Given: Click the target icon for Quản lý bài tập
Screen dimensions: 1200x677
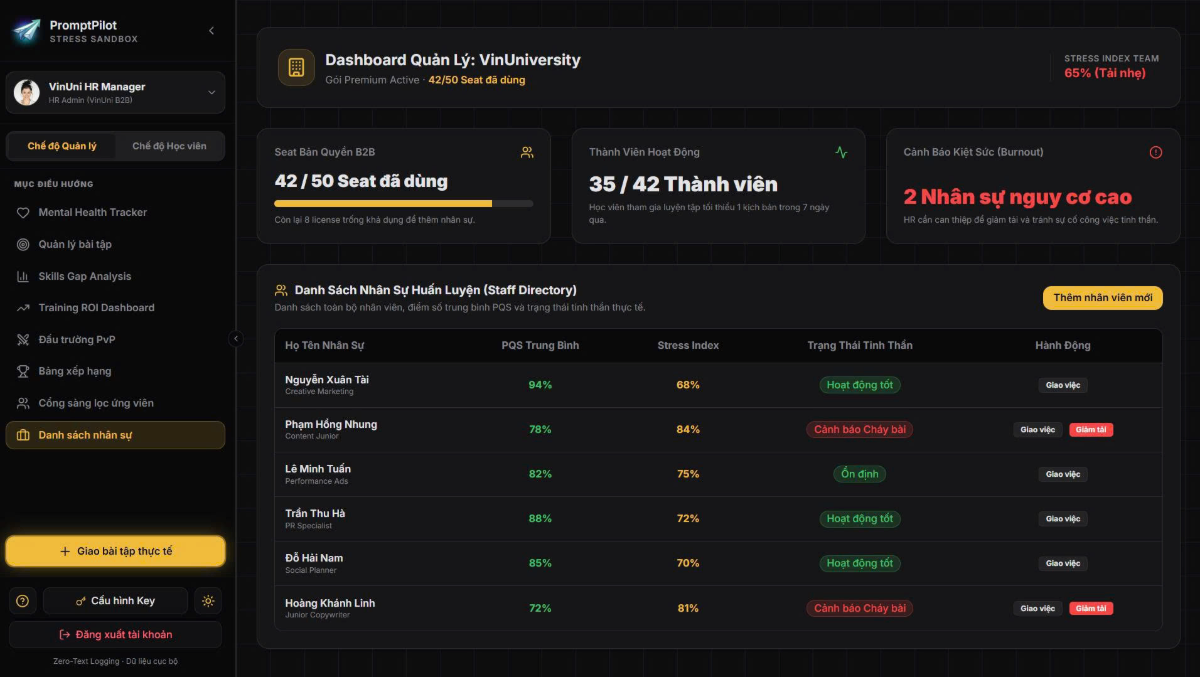Looking at the screenshot, I should [23, 244].
